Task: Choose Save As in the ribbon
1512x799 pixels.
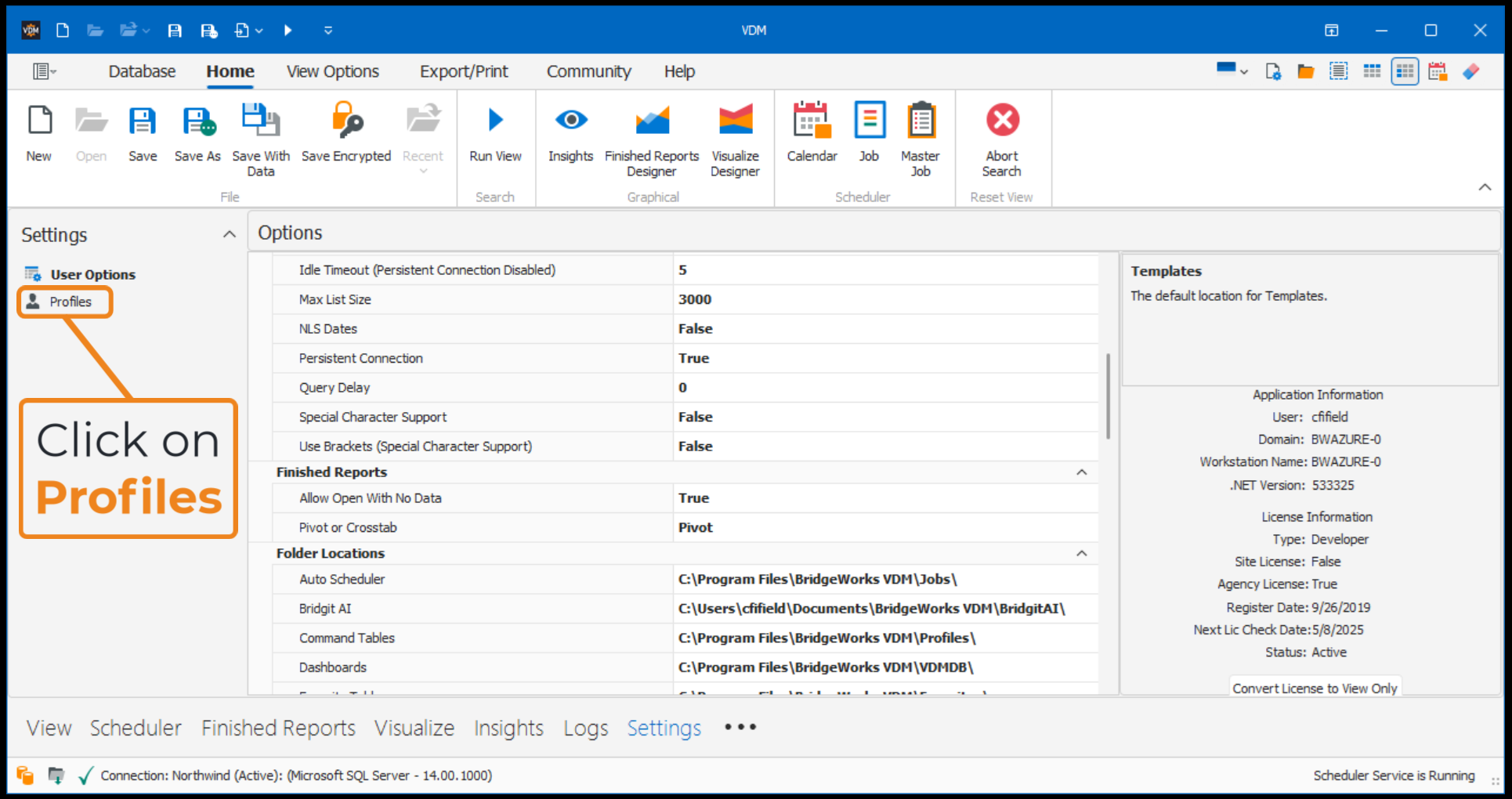Action: pyautogui.click(x=197, y=133)
